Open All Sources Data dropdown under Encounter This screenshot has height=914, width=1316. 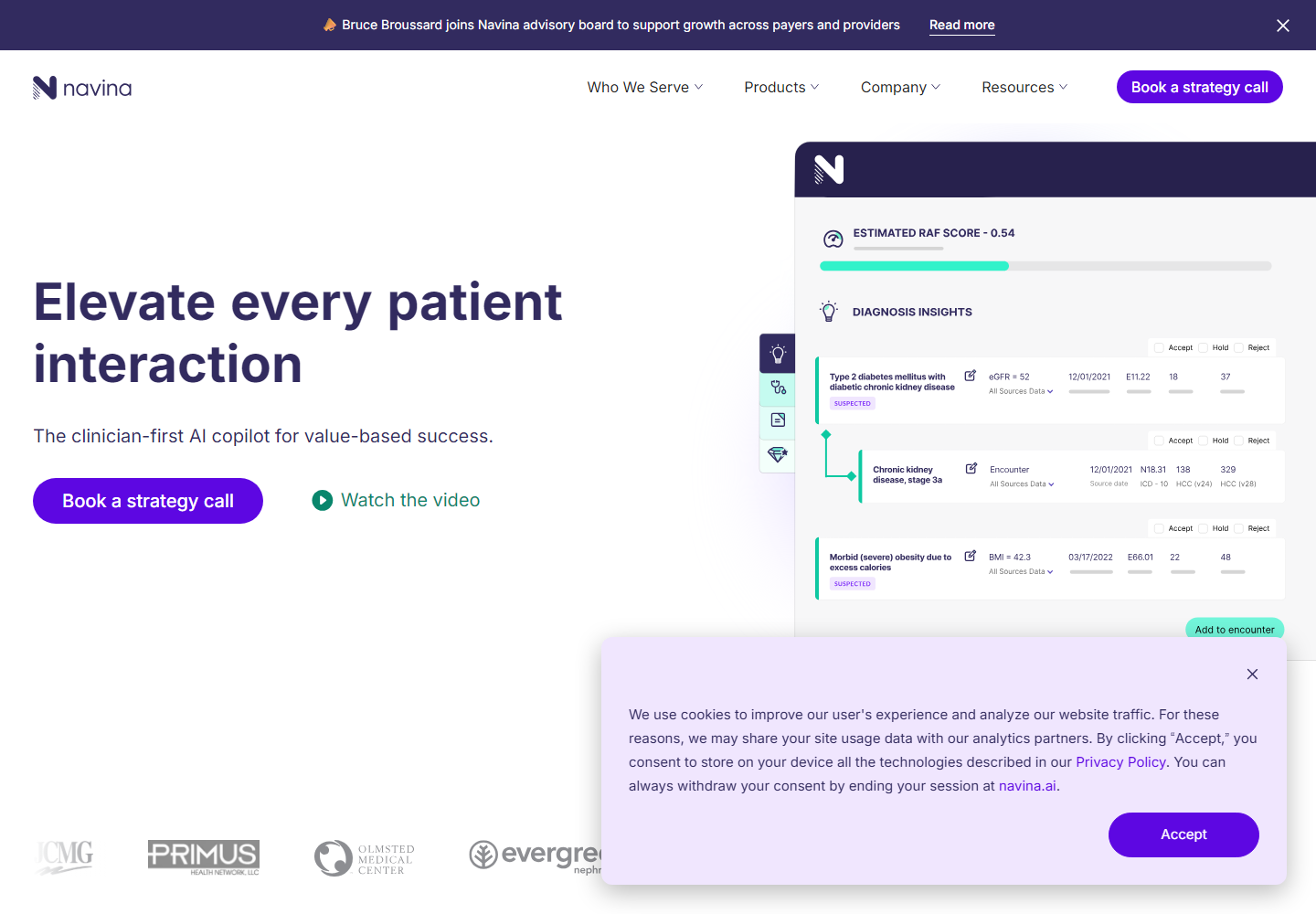pos(1022,484)
